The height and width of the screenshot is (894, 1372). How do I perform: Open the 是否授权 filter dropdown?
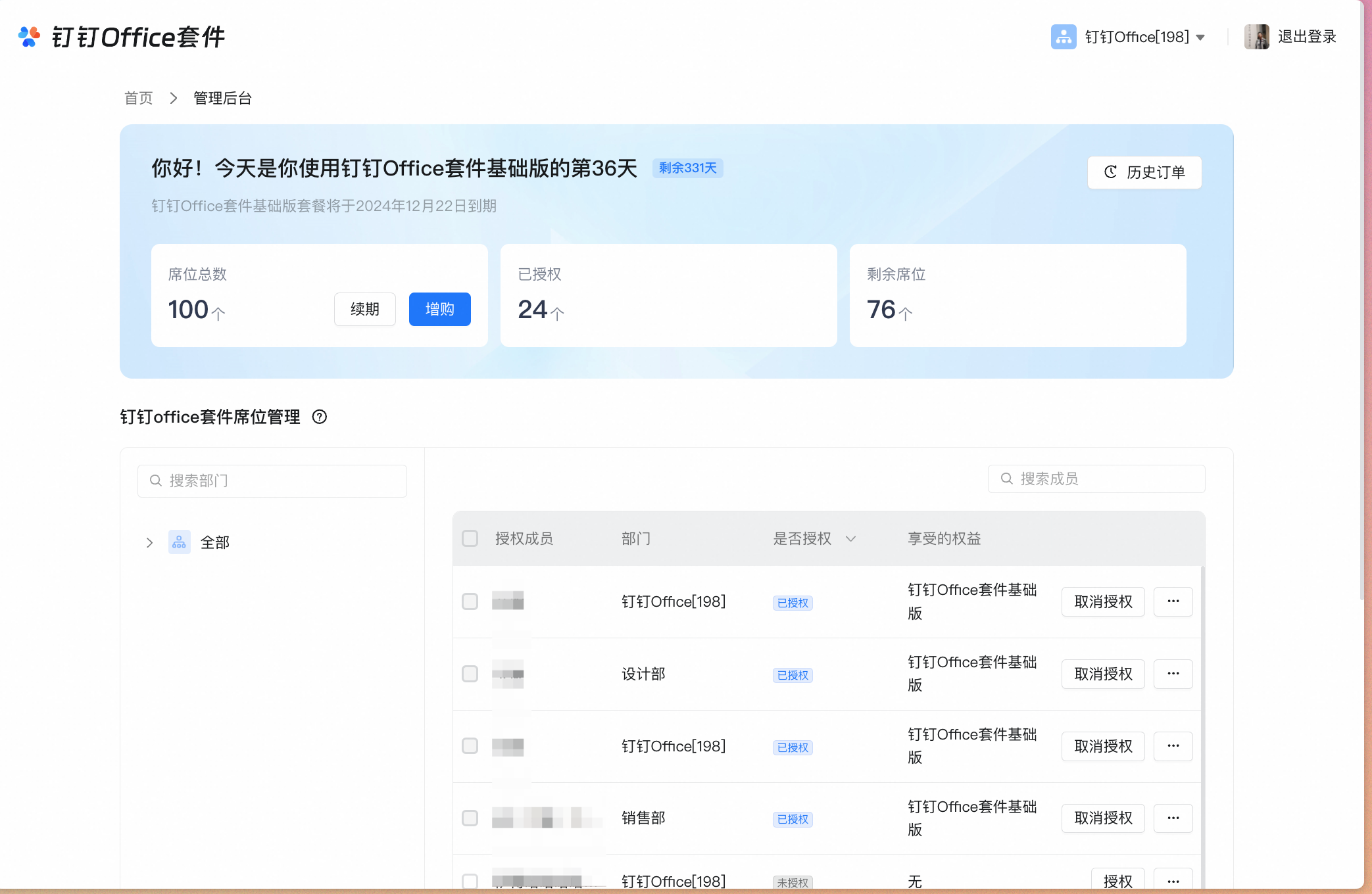[x=852, y=538]
